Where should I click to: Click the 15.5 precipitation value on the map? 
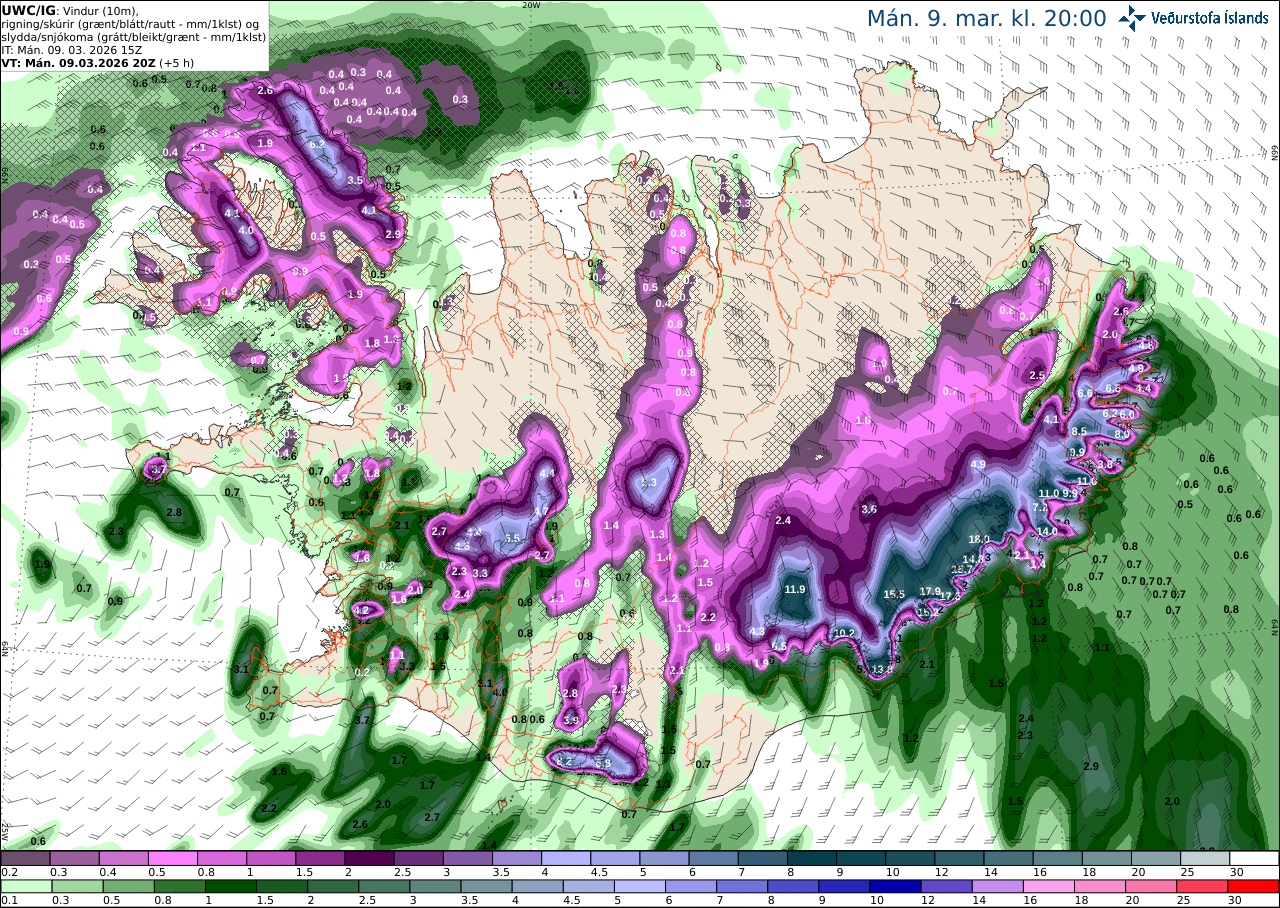point(894,594)
